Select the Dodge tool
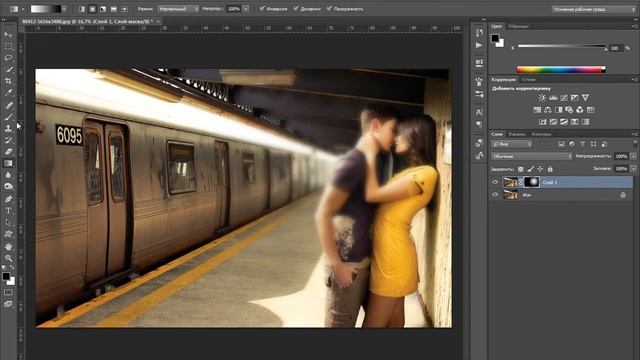640x360 pixels. click(x=8, y=187)
